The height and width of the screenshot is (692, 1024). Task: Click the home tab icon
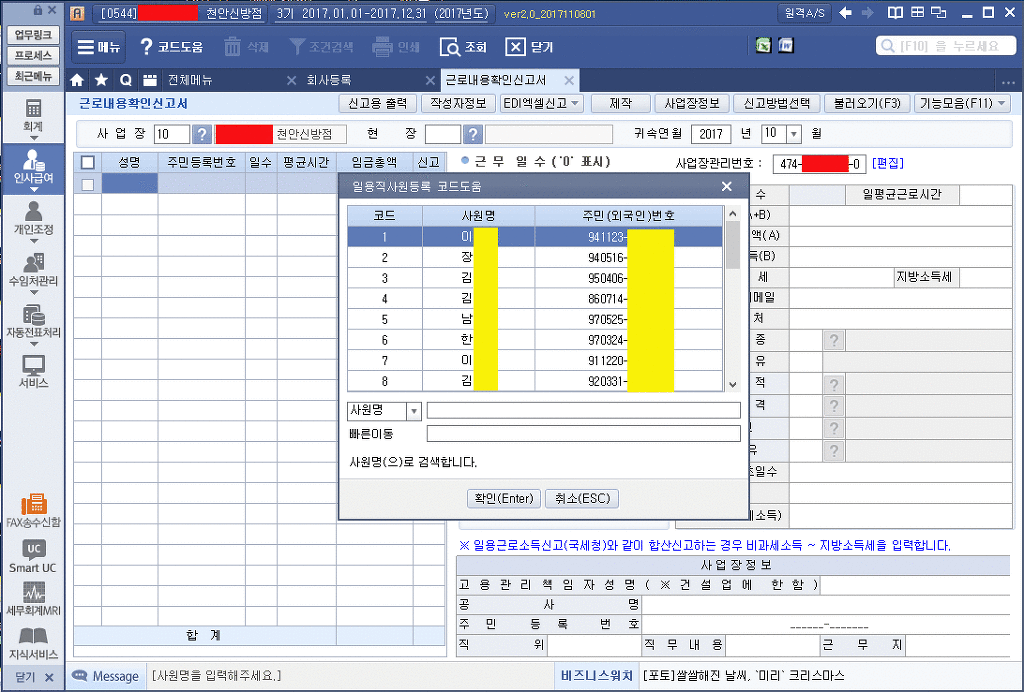pos(77,80)
